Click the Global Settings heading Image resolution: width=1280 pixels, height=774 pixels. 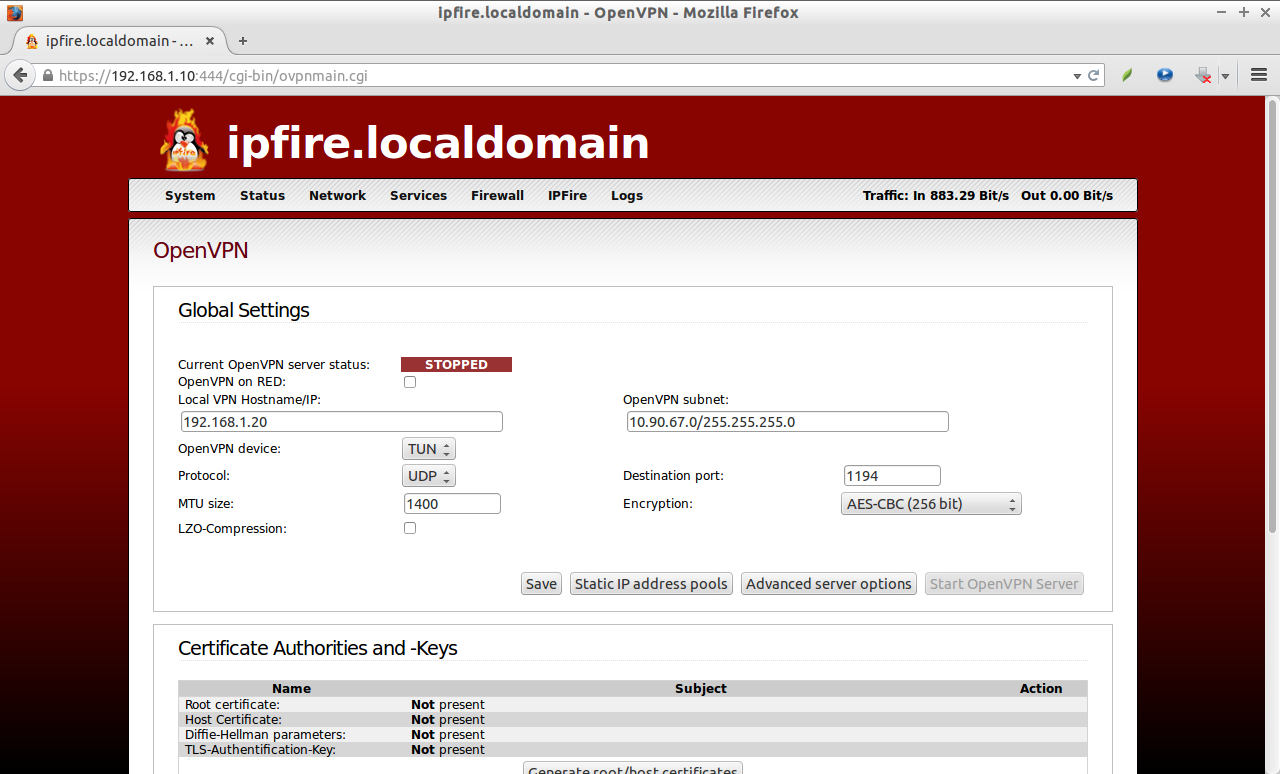pyautogui.click(x=244, y=310)
